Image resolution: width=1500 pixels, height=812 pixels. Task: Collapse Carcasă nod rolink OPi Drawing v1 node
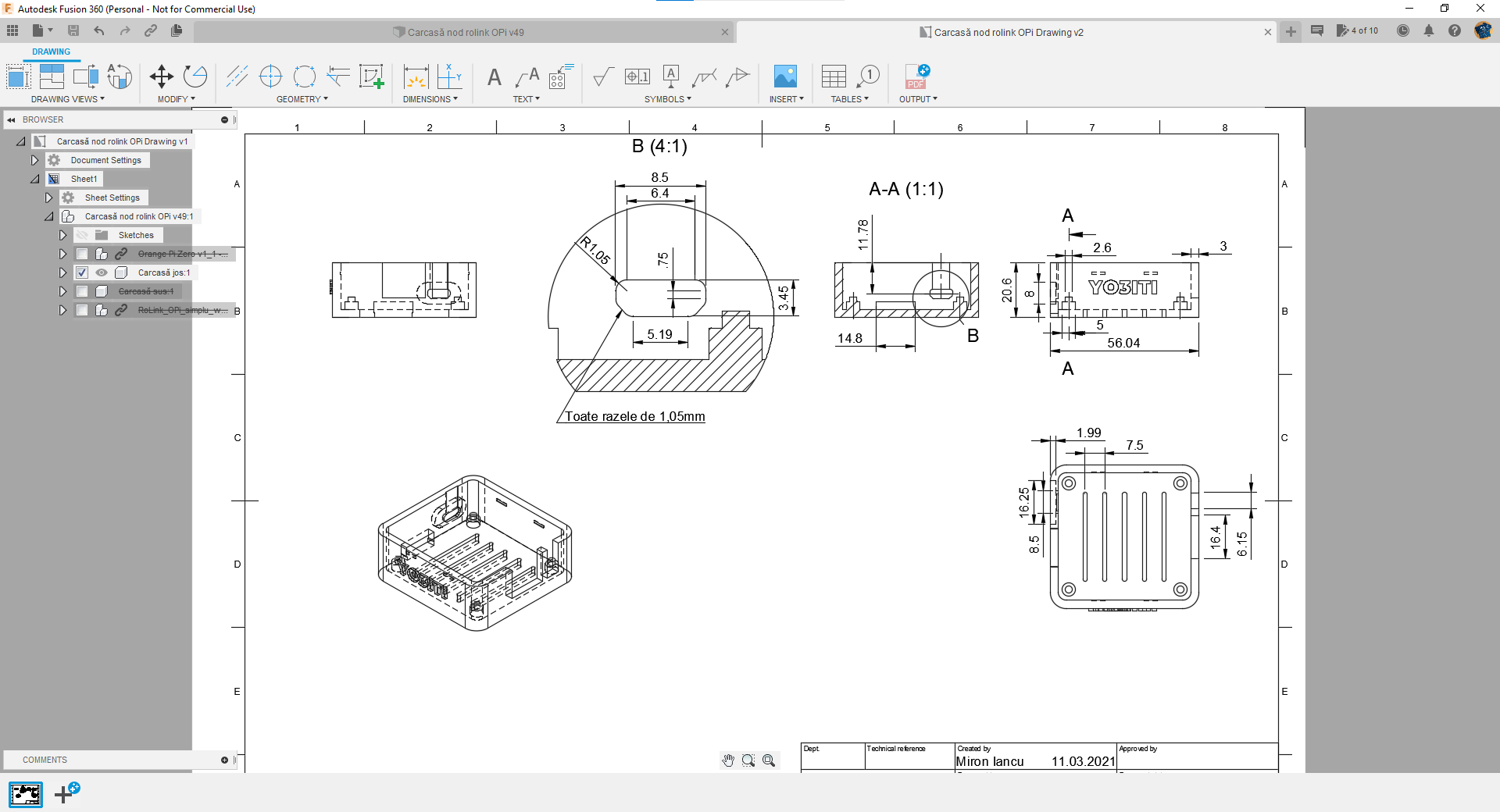pyautogui.click(x=21, y=141)
